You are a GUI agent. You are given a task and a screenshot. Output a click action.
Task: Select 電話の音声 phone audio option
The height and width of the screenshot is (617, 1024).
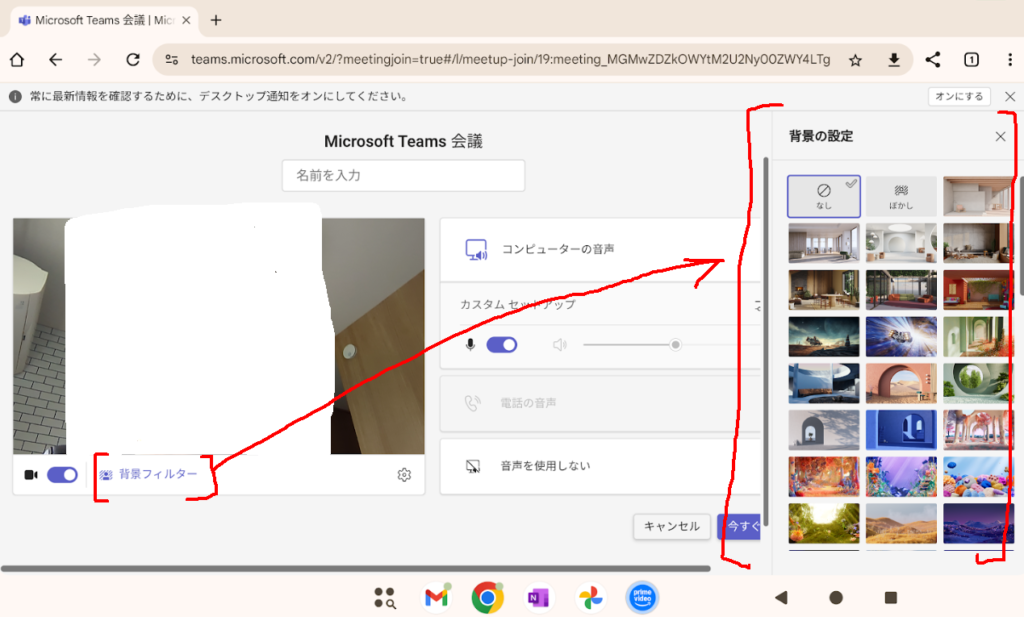click(600, 403)
